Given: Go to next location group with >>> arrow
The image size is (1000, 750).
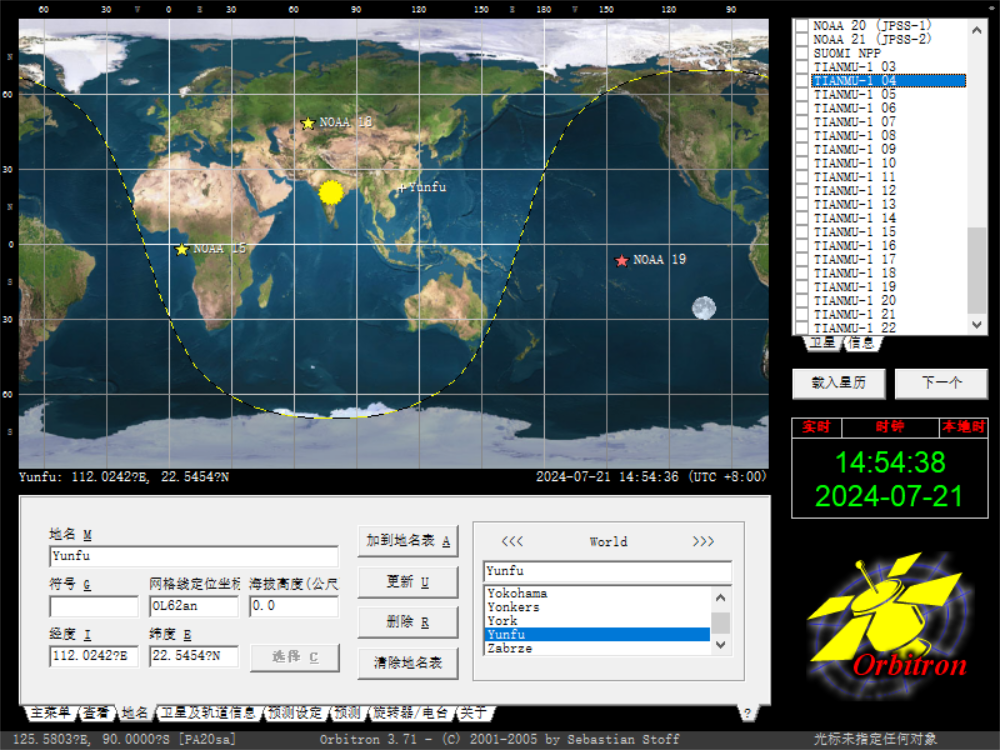Looking at the screenshot, I should tap(703, 542).
